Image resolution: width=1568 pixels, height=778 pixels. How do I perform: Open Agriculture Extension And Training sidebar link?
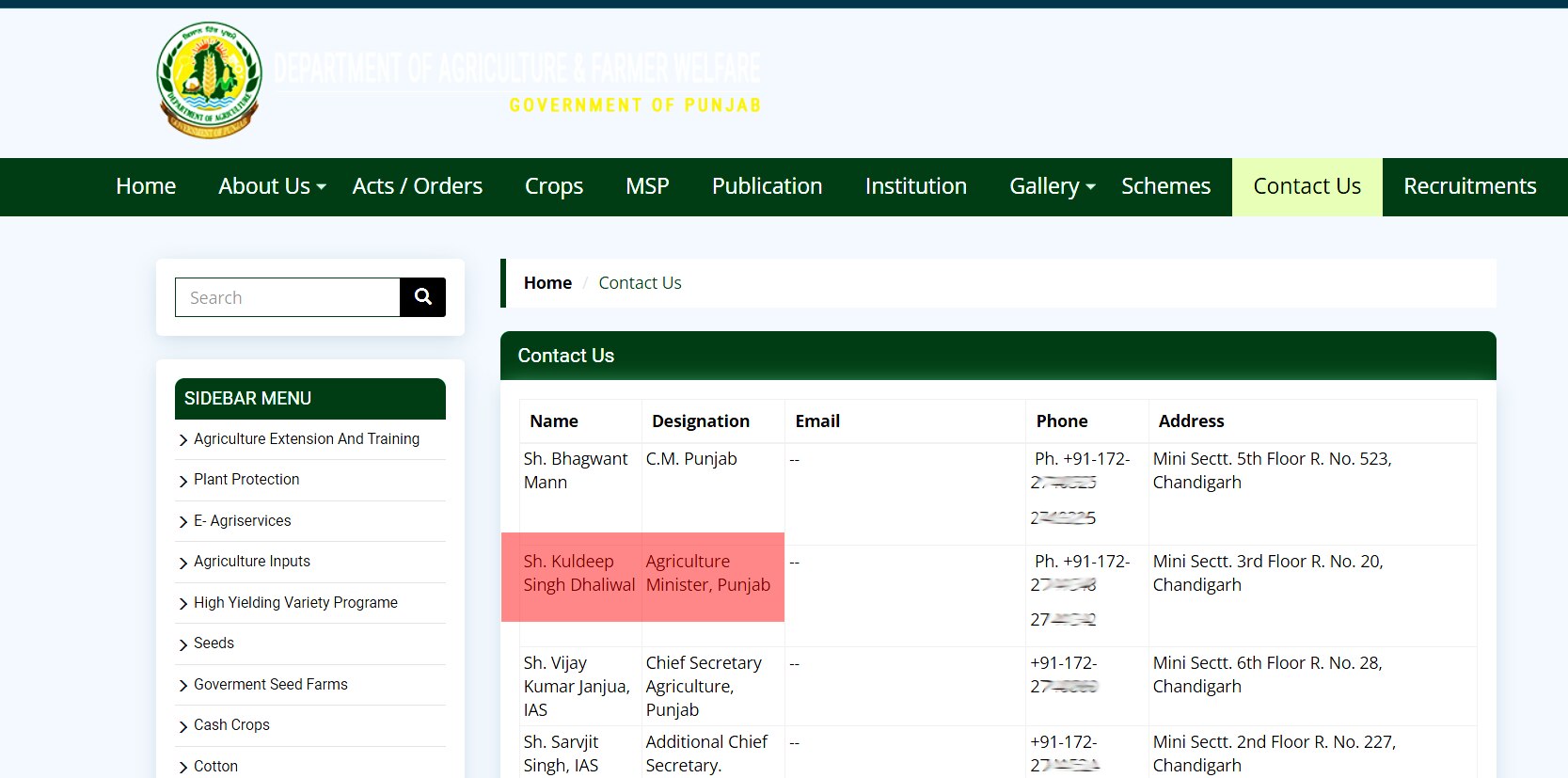tap(307, 439)
